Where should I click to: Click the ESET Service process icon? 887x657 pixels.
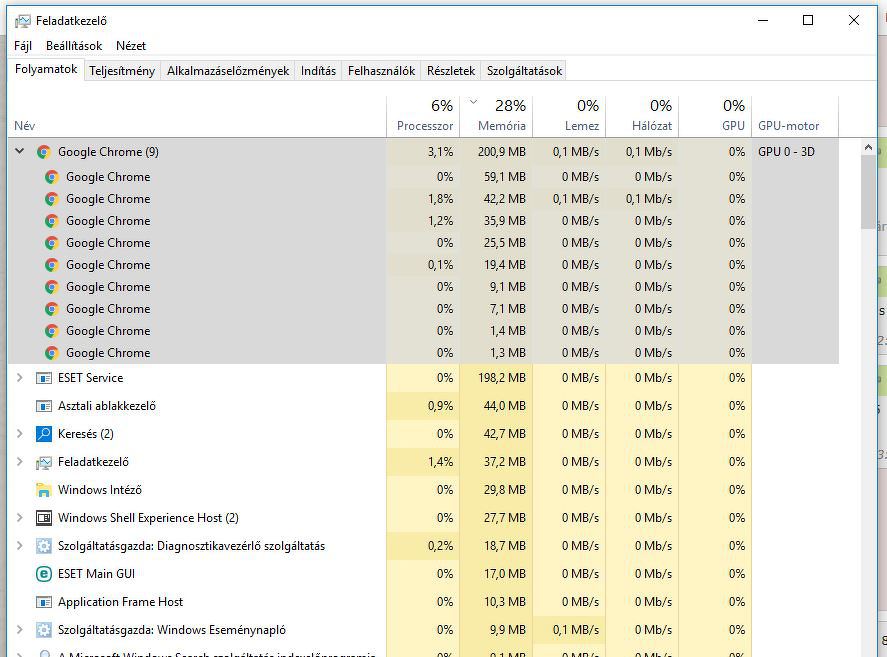[x=43, y=378]
